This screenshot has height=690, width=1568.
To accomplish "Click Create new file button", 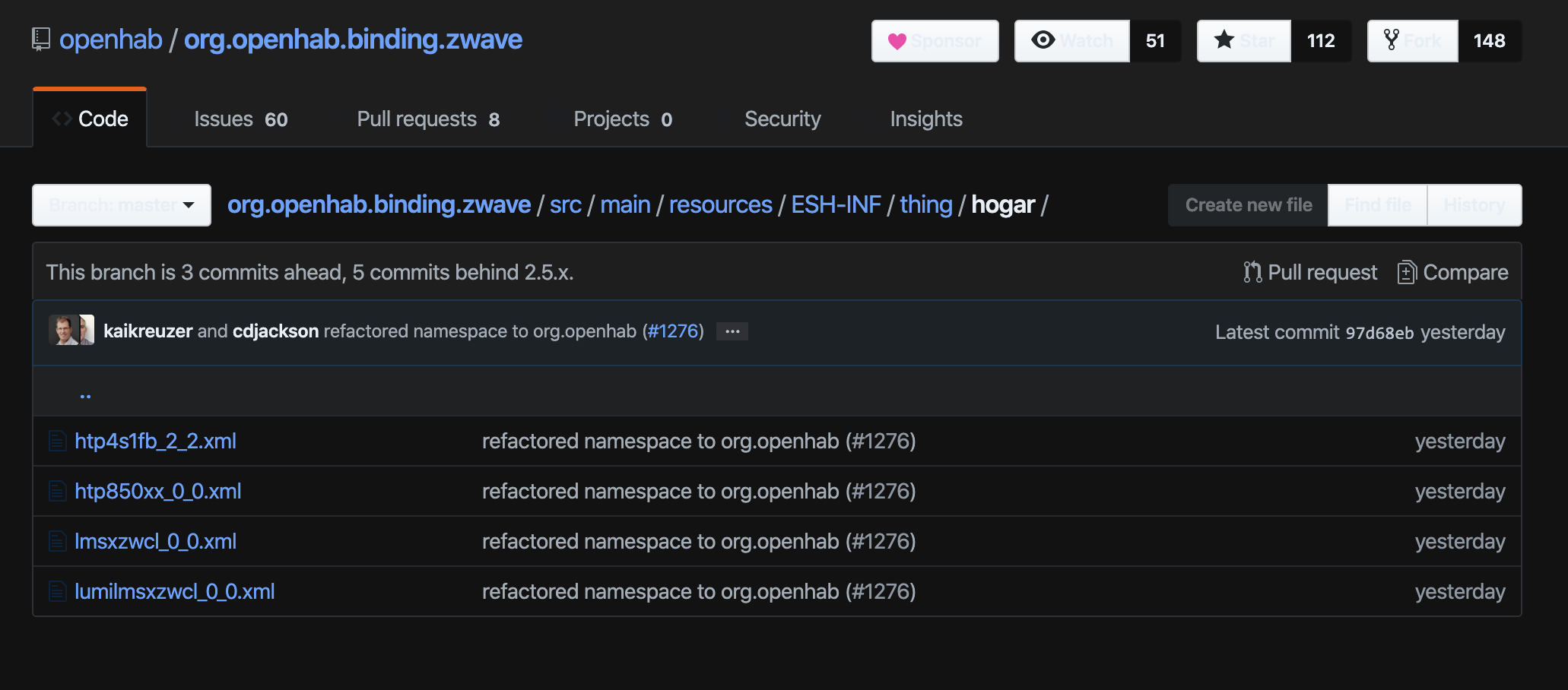I will pos(1249,205).
